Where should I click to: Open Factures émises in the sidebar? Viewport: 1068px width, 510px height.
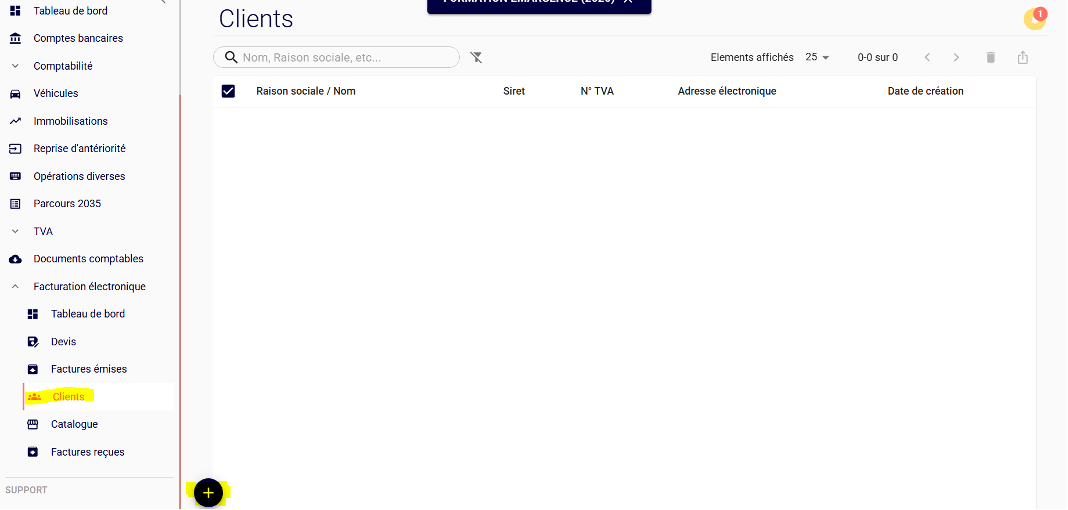pos(89,369)
